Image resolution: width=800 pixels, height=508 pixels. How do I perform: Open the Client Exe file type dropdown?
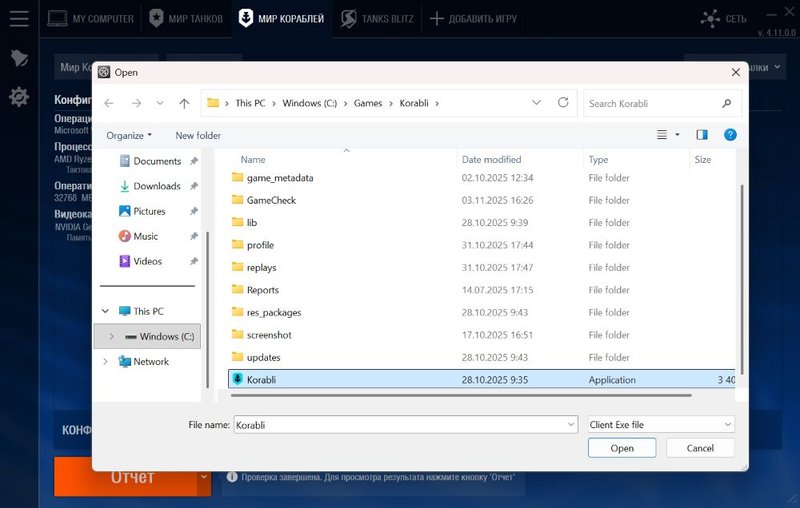click(661, 425)
